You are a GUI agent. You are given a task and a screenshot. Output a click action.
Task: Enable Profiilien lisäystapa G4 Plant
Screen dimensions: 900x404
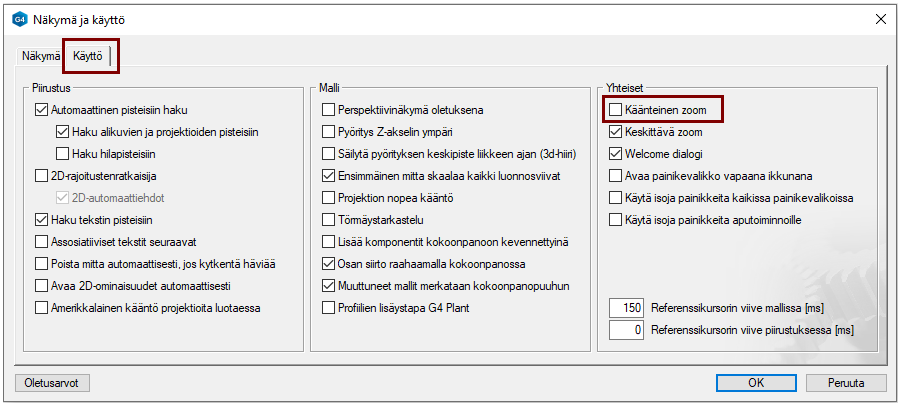[x=329, y=308]
